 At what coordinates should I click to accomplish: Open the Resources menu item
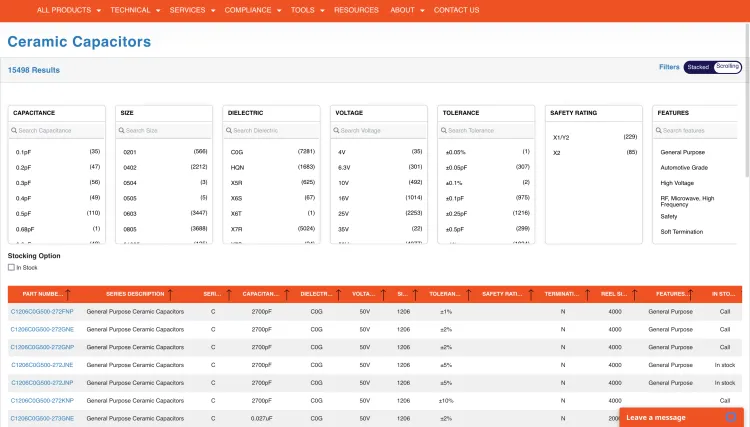tap(356, 10)
